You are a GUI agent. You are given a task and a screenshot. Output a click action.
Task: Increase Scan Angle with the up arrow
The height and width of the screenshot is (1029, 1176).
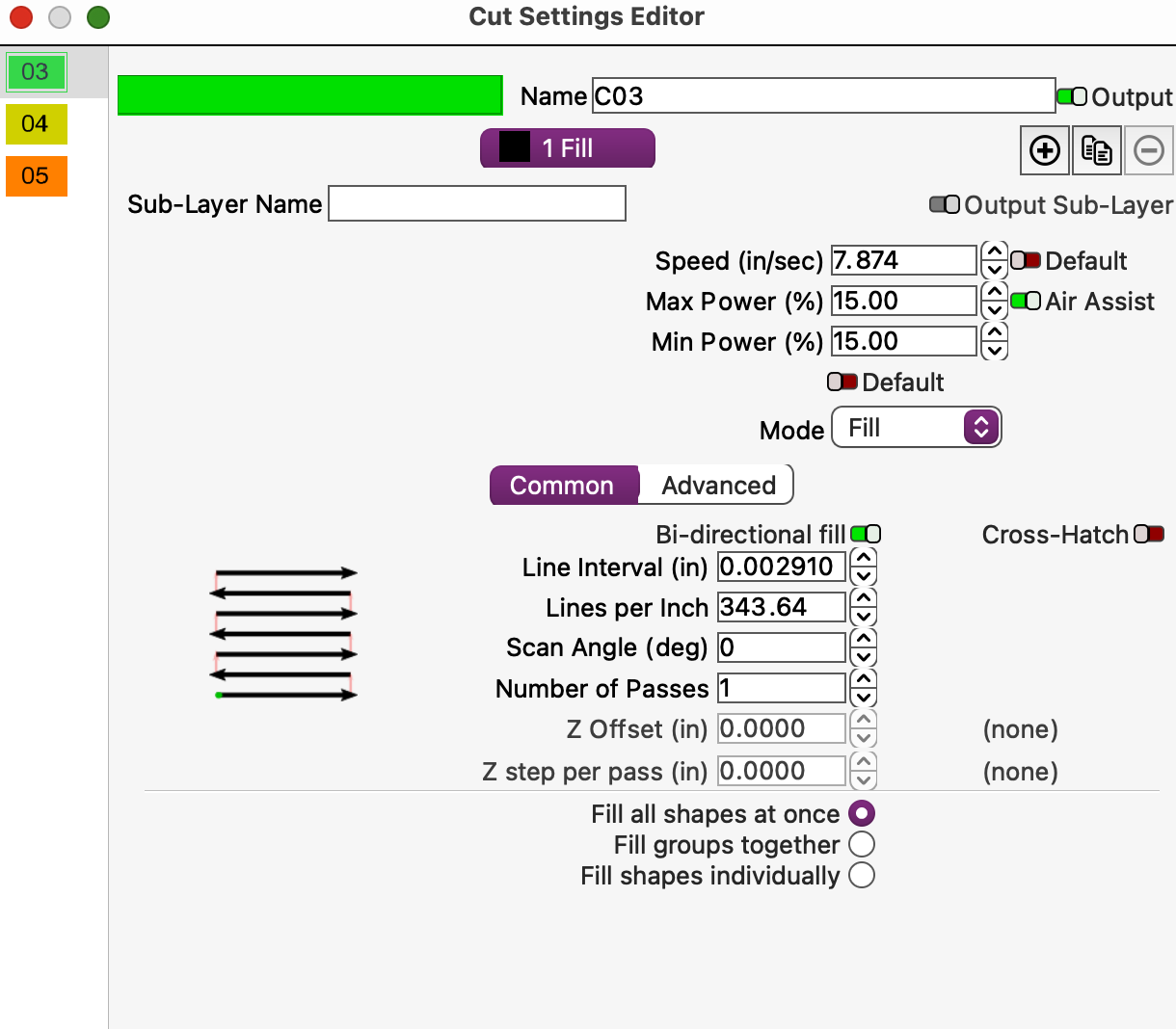[864, 638]
